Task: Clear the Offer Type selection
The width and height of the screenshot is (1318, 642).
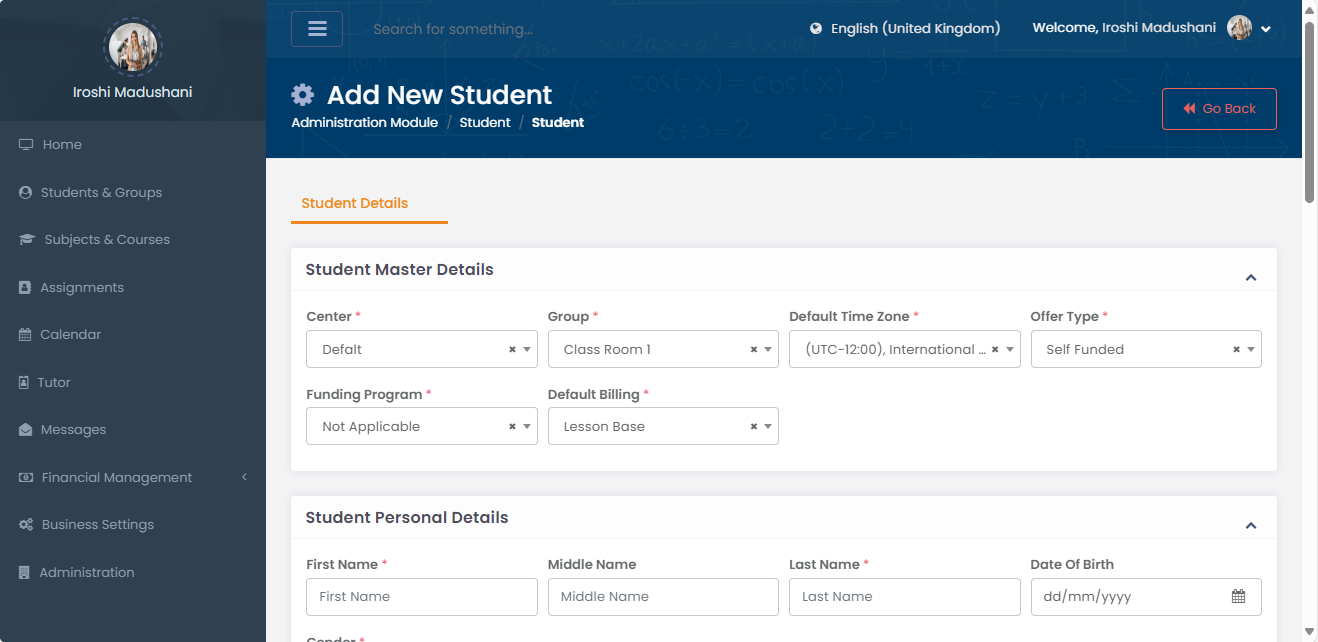Action: click(1236, 350)
